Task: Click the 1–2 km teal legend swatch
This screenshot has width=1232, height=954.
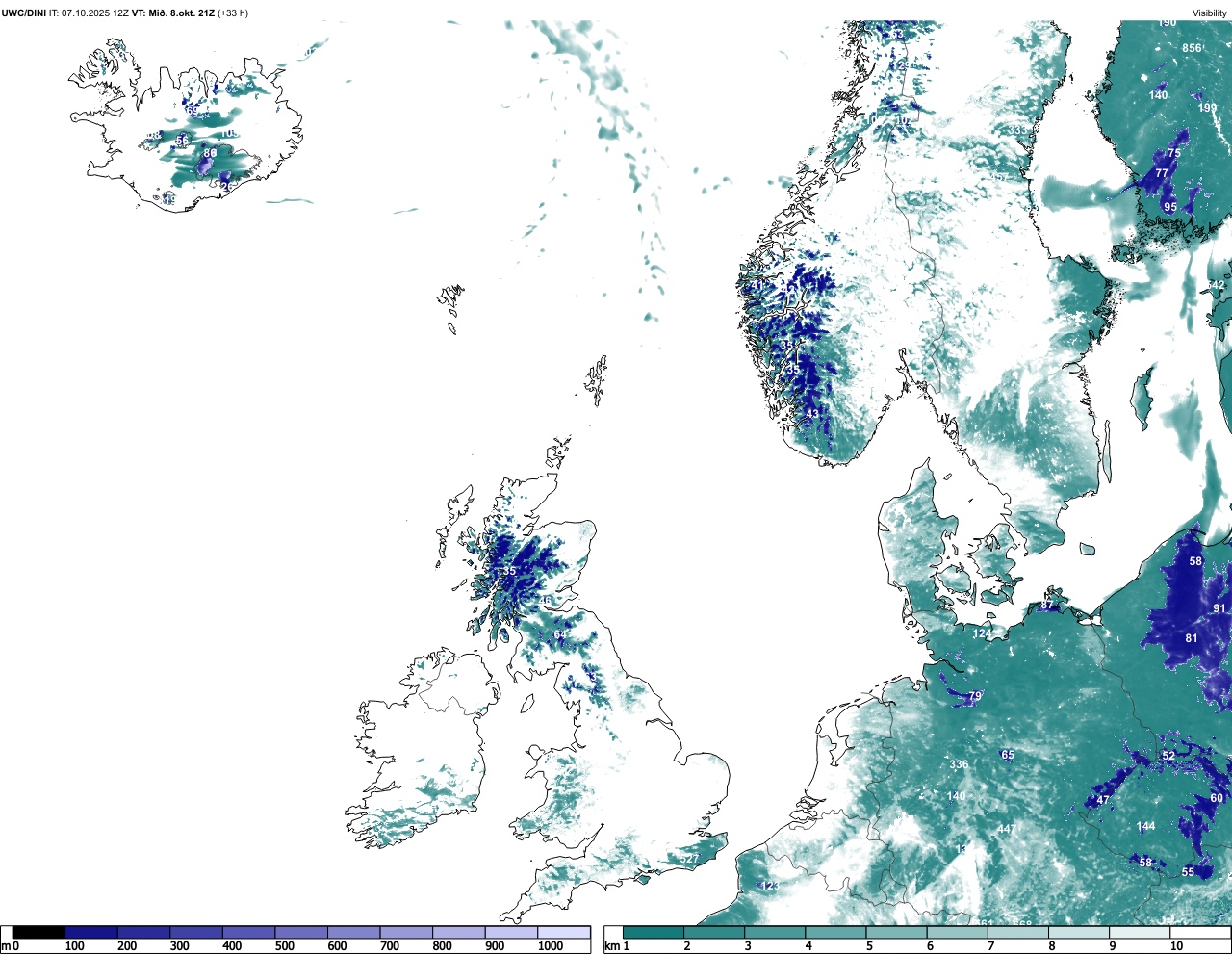Action: click(654, 932)
